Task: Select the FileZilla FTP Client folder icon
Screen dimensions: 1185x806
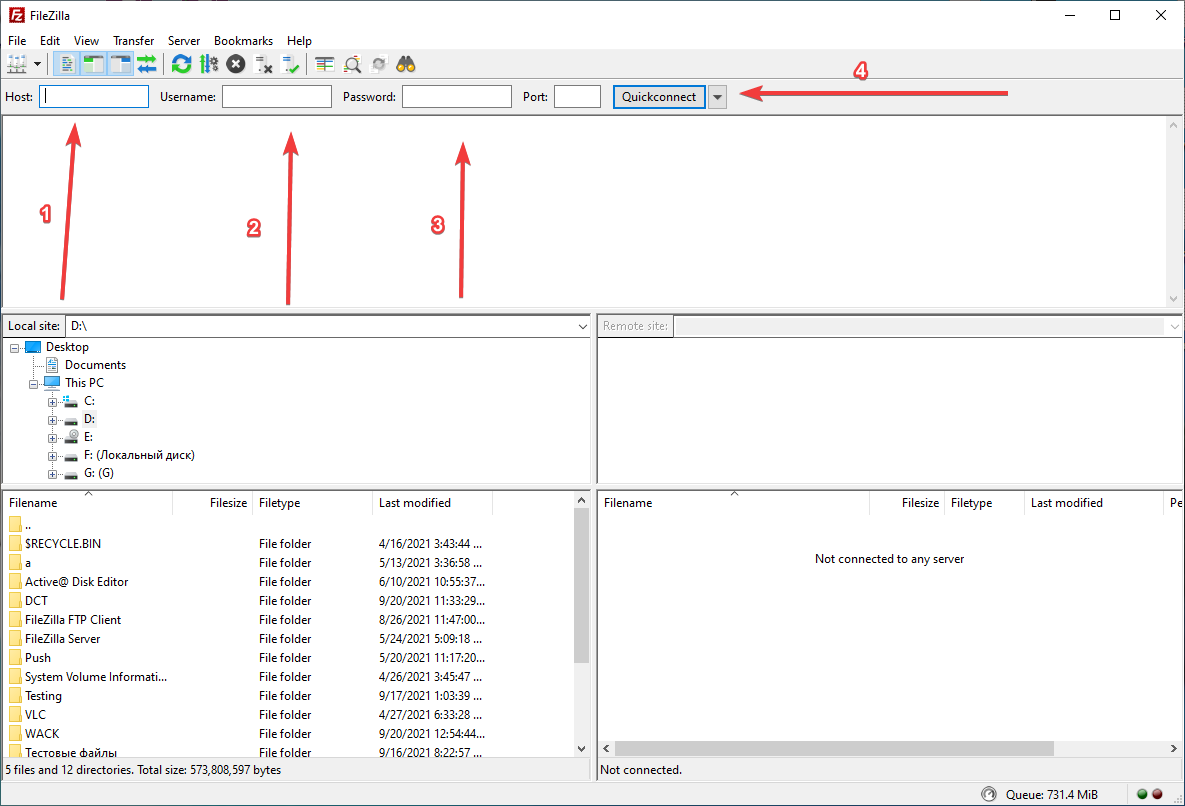Action: click(15, 619)
